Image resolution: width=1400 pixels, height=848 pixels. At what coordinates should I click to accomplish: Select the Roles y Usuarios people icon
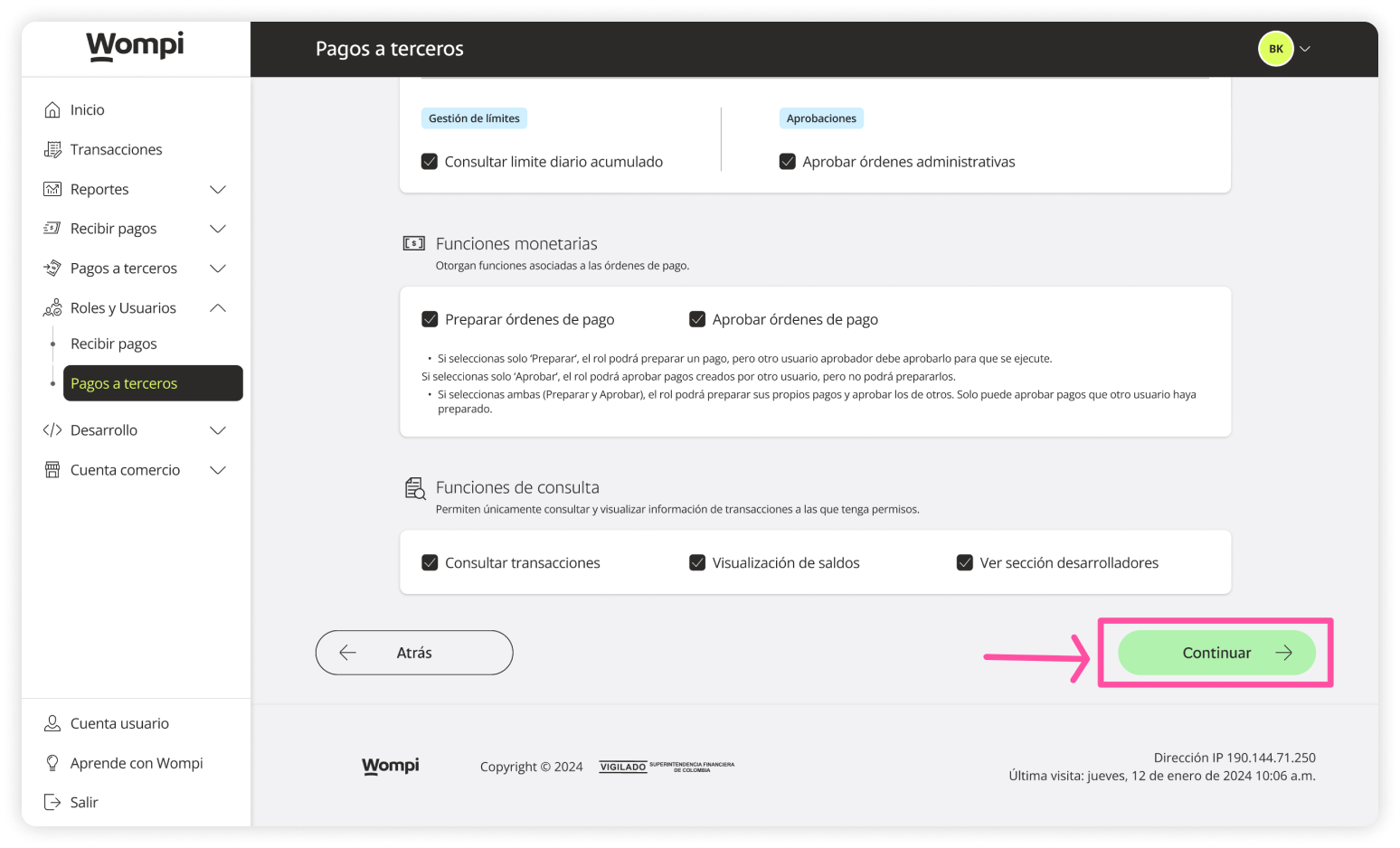click(54, 307)
